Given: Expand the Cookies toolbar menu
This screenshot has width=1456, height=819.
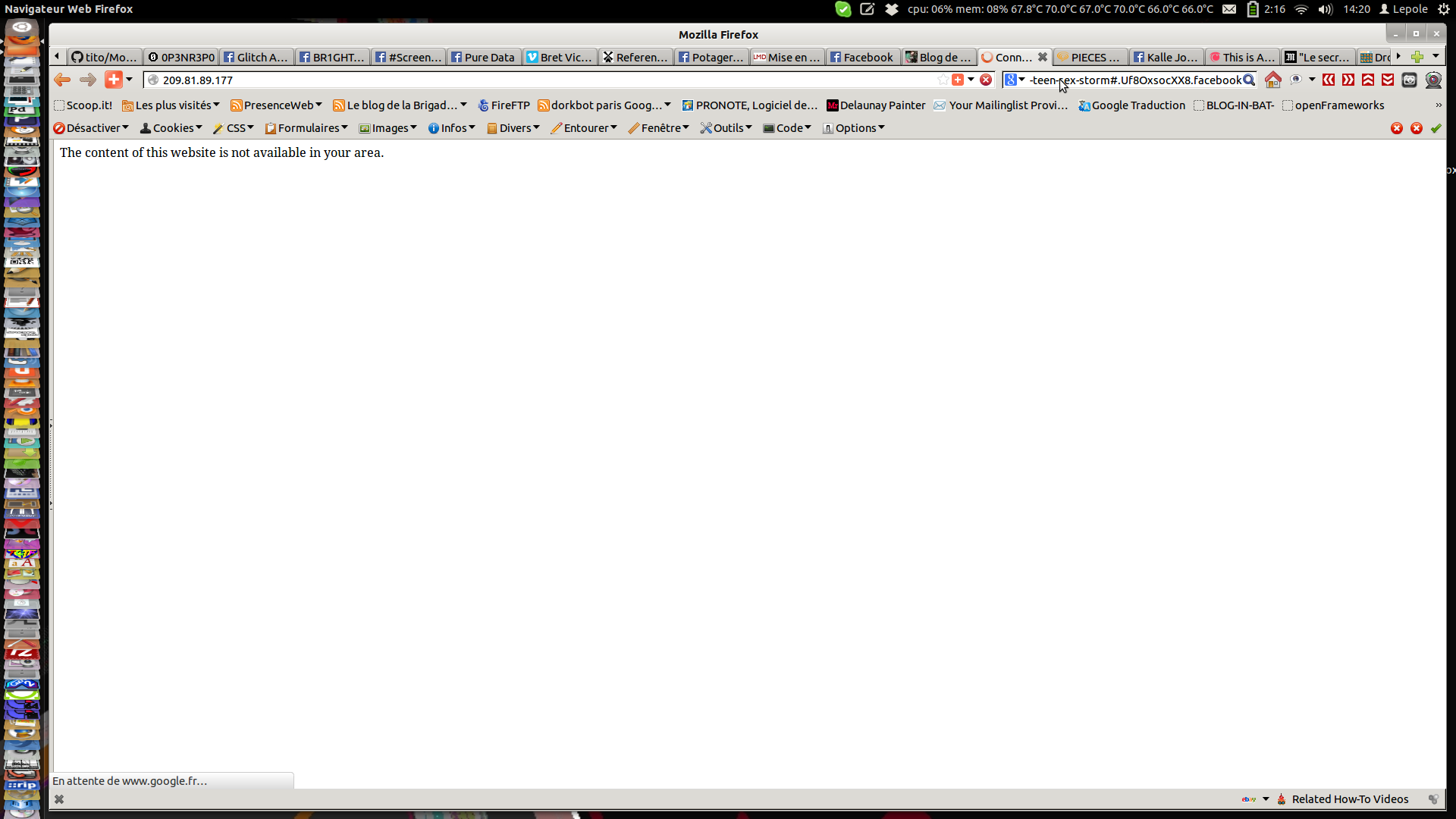Looking at the screenshot, I should (x=171, y=128).
